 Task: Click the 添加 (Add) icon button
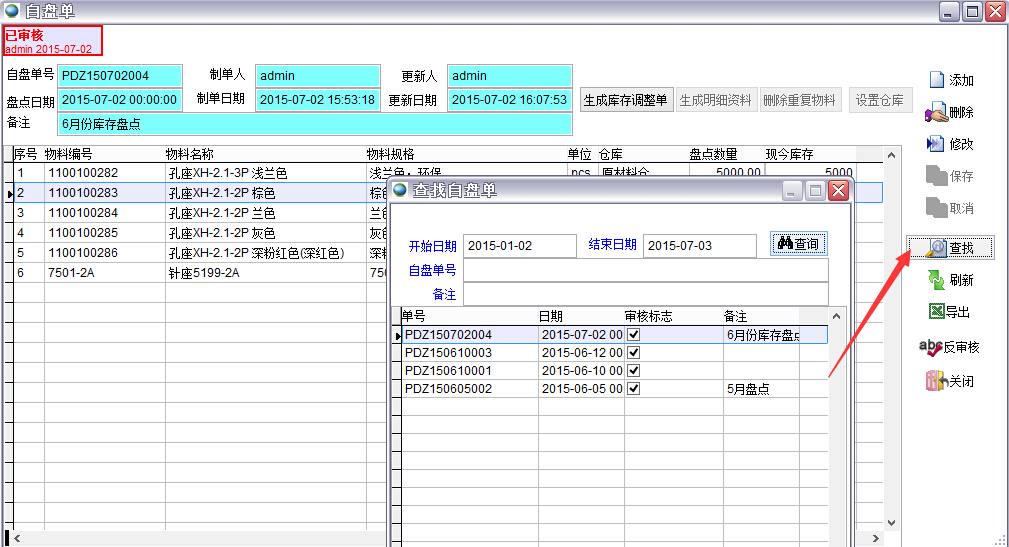click(x=950, y=80)
